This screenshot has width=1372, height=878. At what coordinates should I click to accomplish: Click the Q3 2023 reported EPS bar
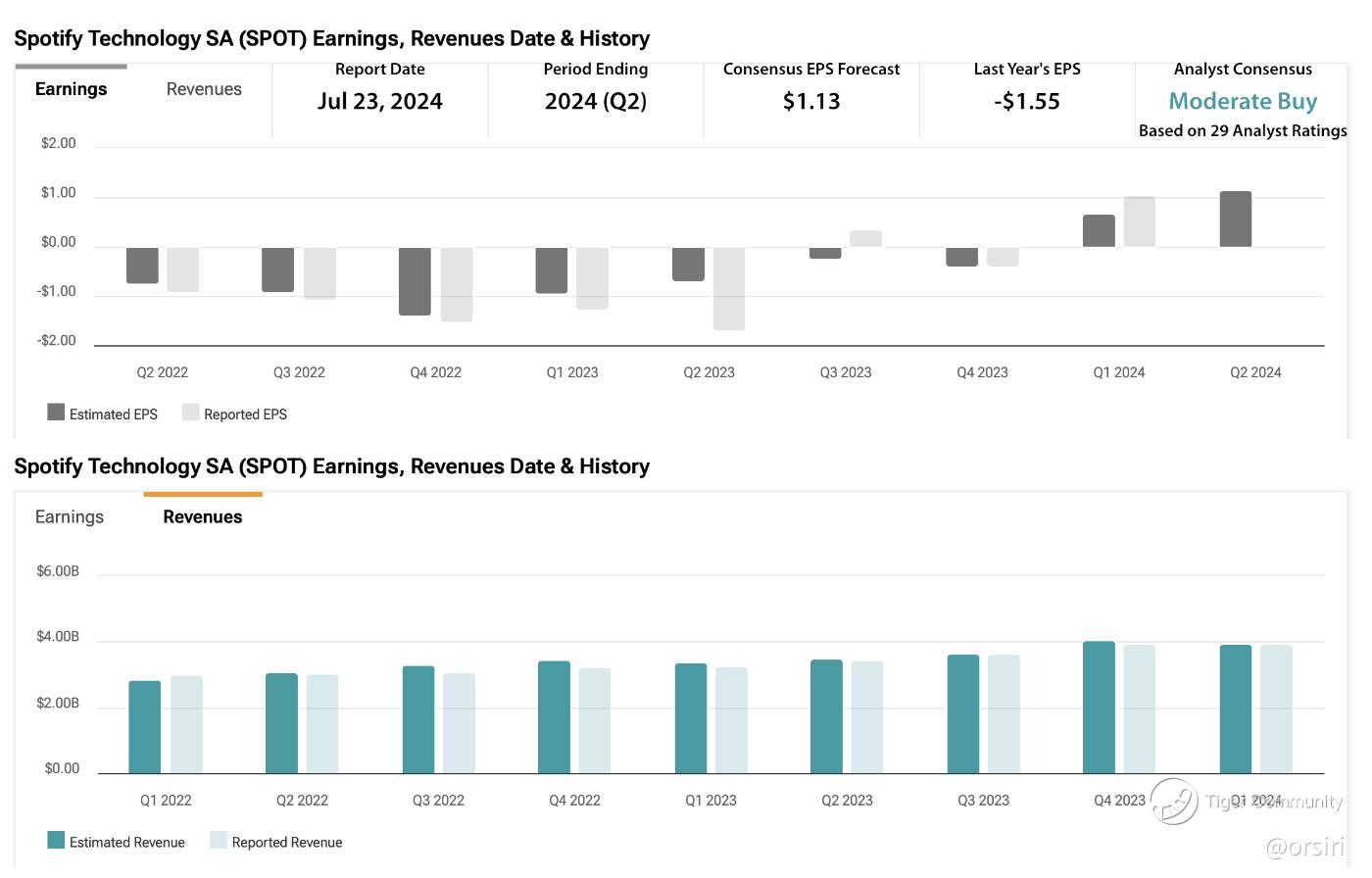pyautogui.click(x=866, y=239)
